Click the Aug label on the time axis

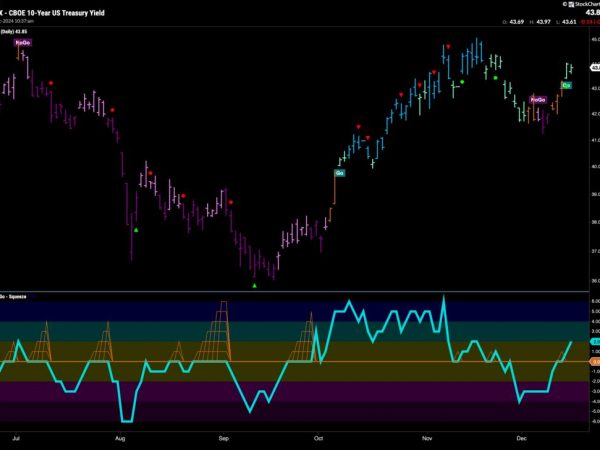[x=120, y=438]
